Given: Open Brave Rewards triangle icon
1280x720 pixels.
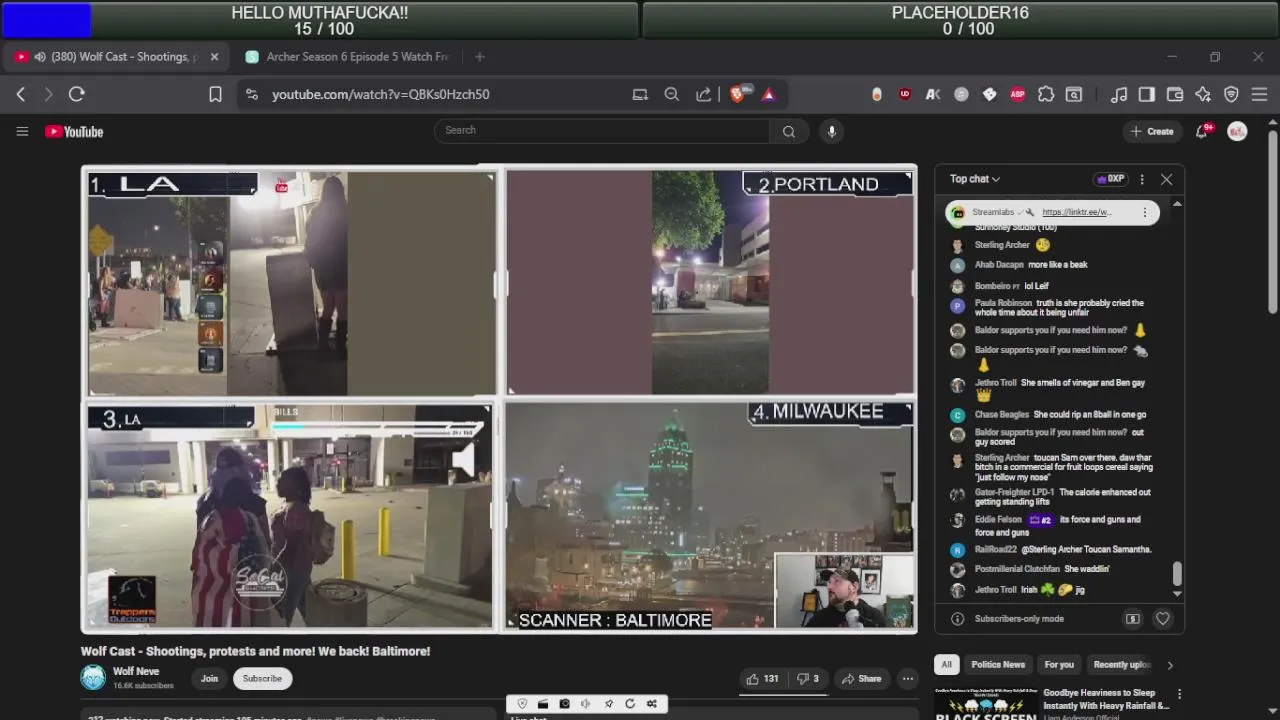Looking at the screenshot, I should pos(768,94).
